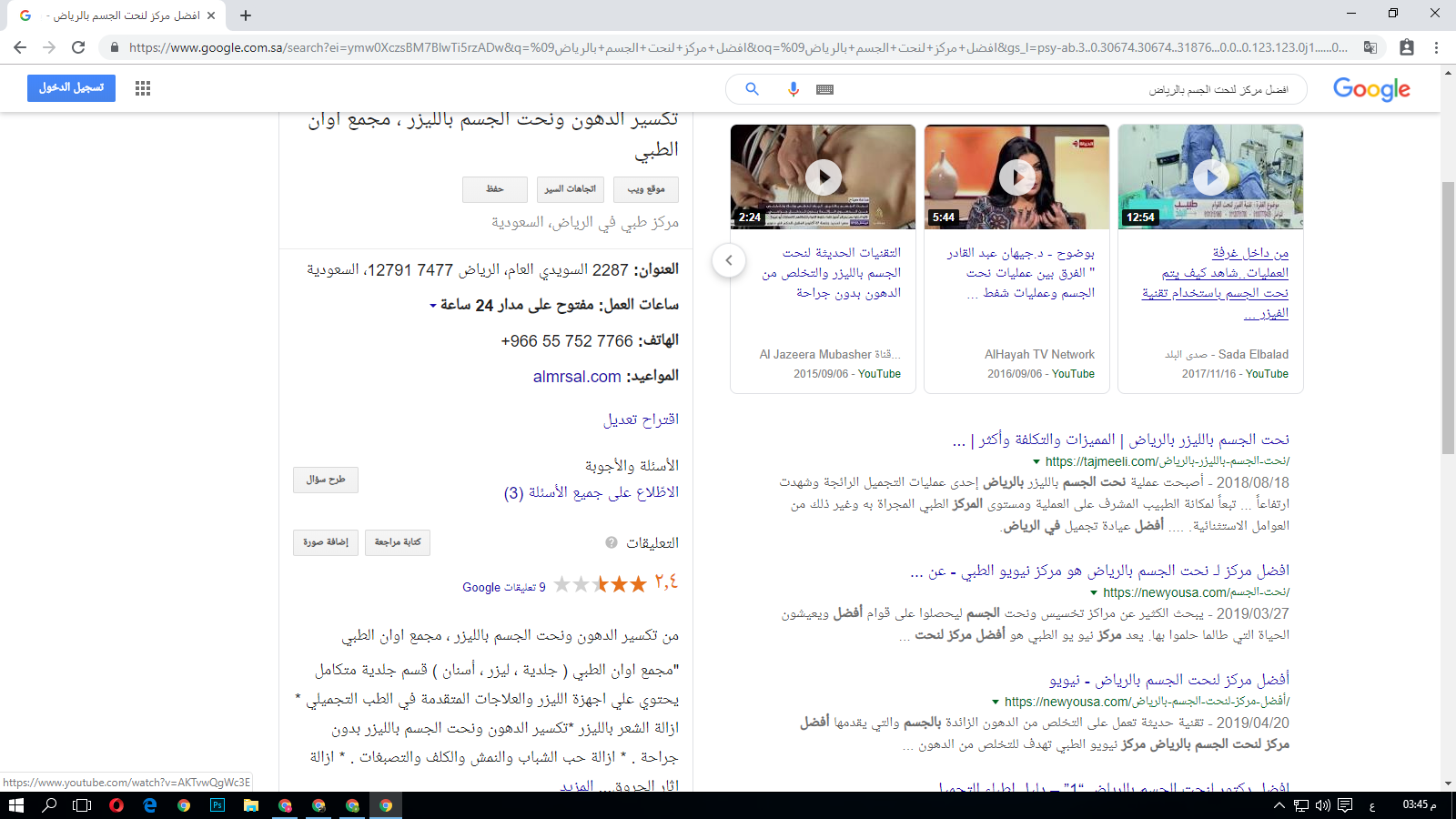Go back with the browser back arrow
Image resolution: width=1456 pixels, height=819 pixels.
20,47
